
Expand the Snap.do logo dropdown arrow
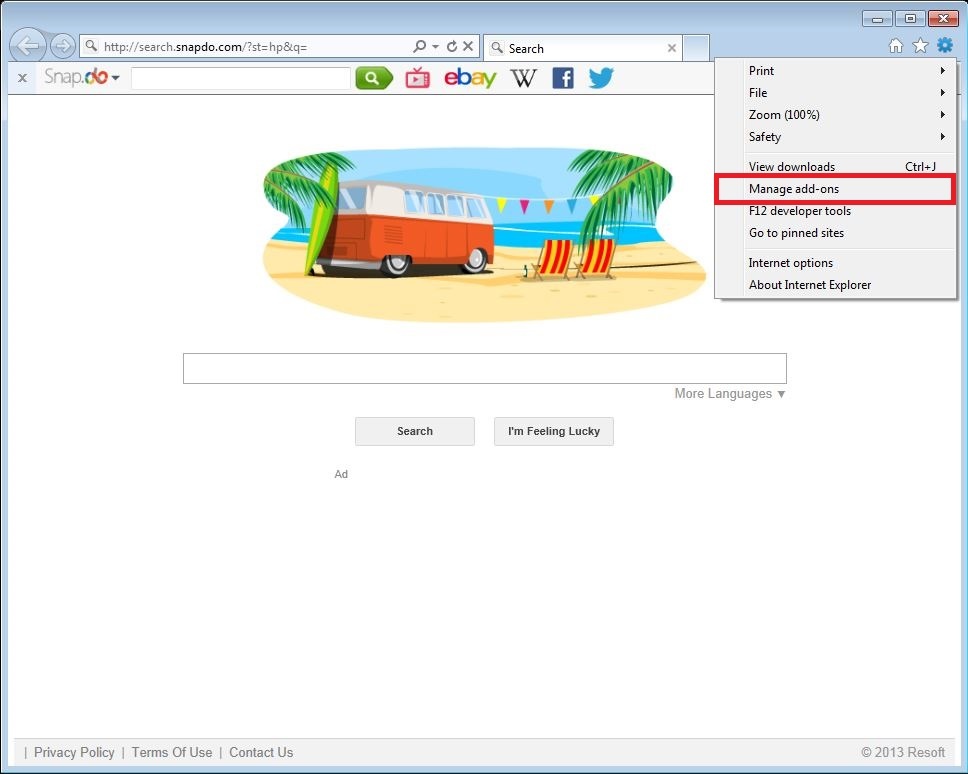click(x=115, y=77)
